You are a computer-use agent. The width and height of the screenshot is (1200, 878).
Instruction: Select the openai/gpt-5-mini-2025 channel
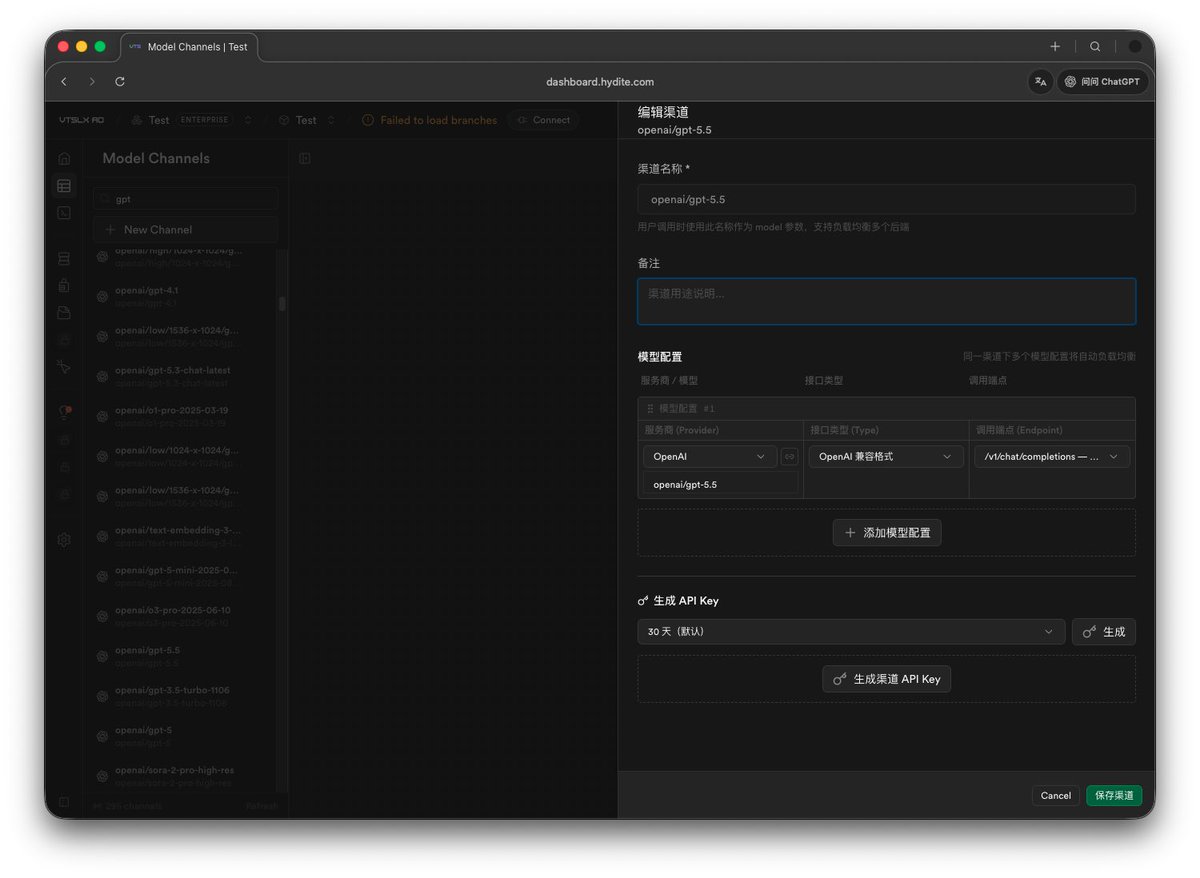click(x=185, y=577)
